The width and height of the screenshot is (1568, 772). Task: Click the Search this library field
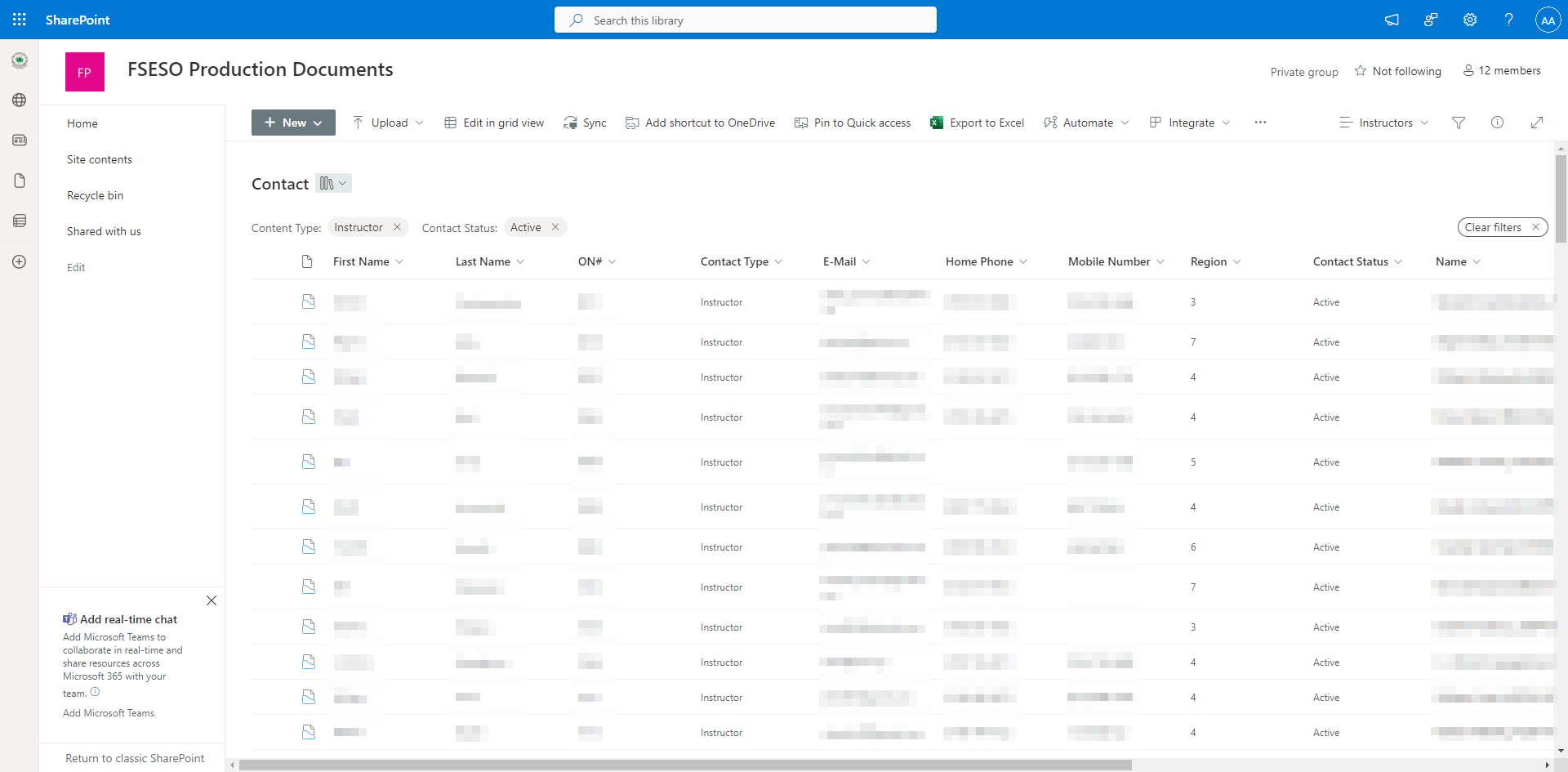click(x=745, y=20)
